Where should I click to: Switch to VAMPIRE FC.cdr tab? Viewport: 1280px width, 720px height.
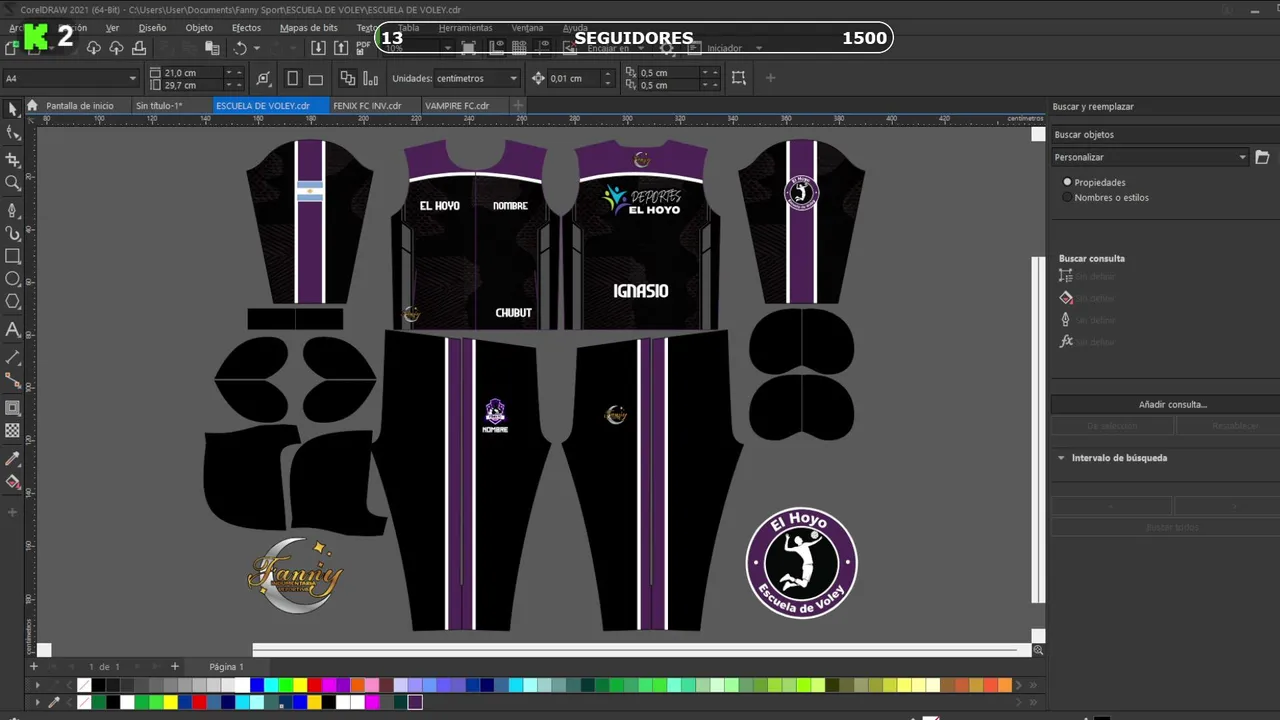click(x=457, y=105)
